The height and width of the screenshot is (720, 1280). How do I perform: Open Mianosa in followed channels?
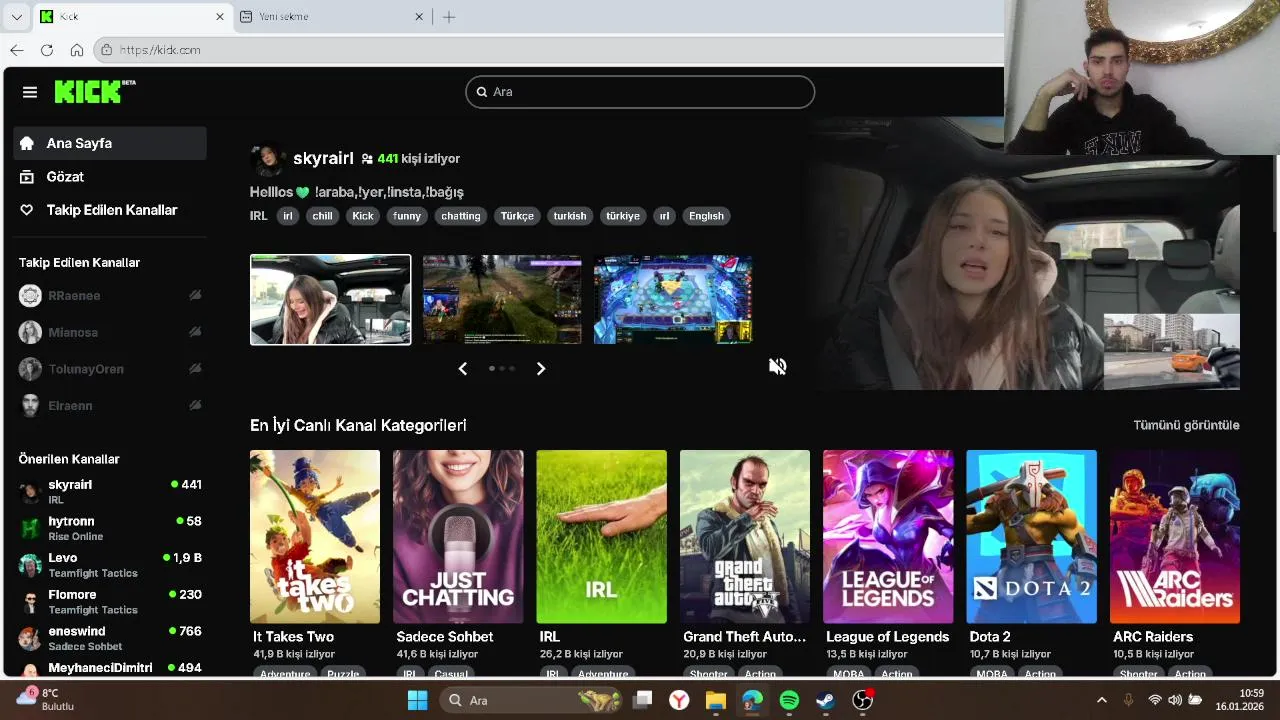click(x=110, y=332)
